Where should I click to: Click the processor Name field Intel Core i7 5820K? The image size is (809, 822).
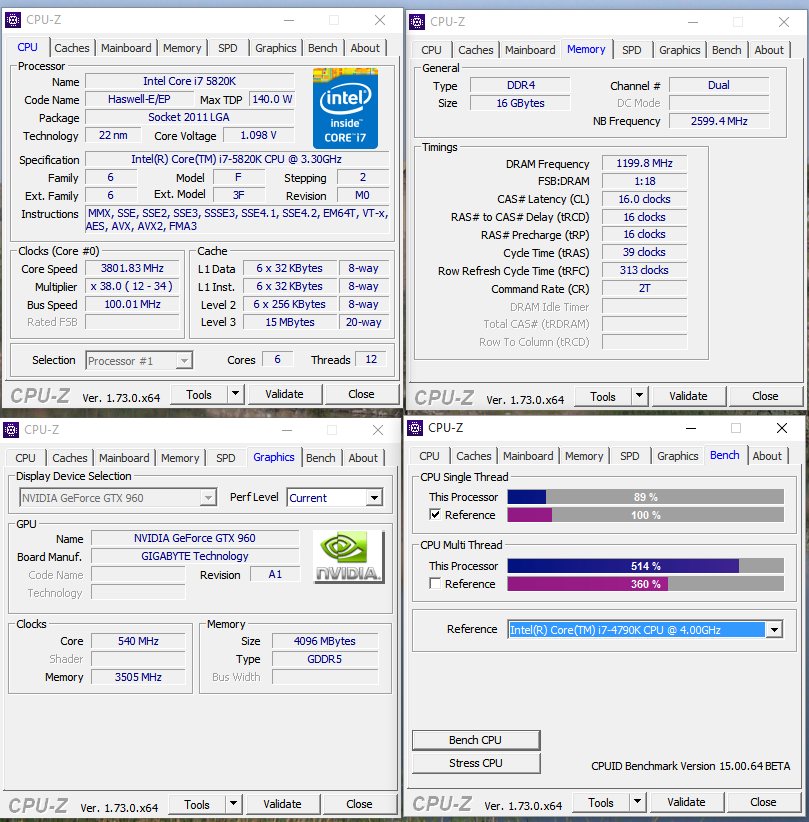tap(190, 81)
